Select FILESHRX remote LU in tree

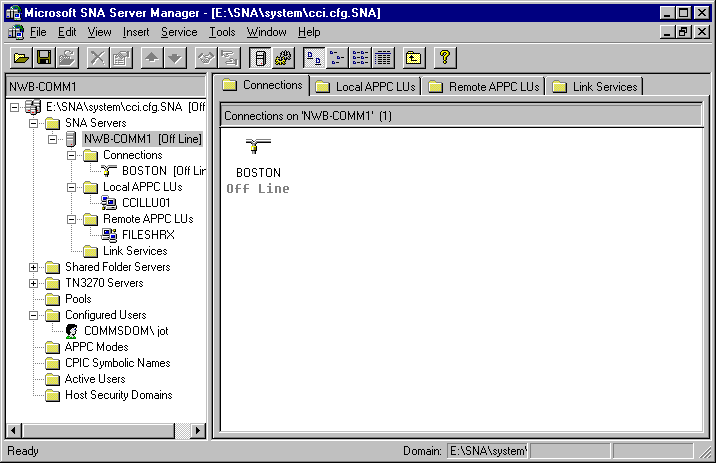point(147,235)
